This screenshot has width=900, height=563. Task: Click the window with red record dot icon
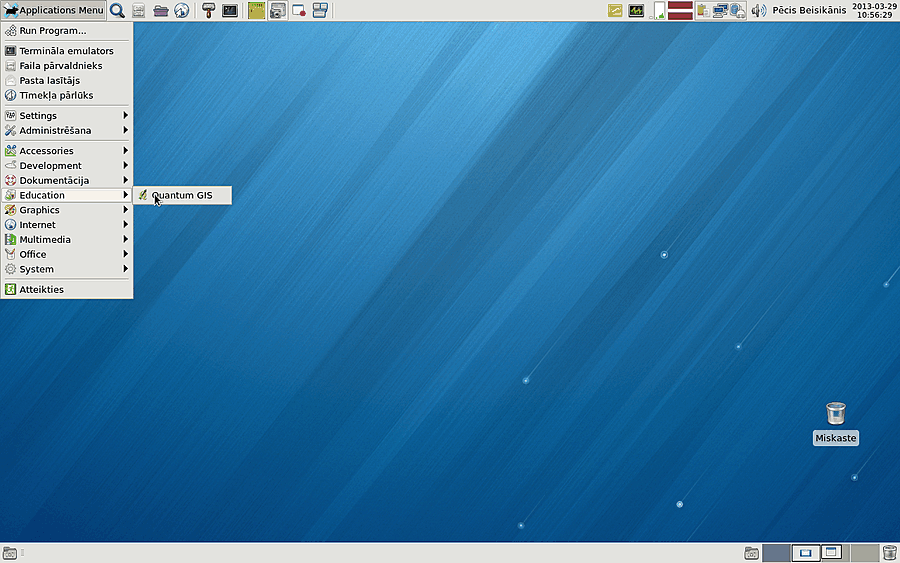pos(298,10)
